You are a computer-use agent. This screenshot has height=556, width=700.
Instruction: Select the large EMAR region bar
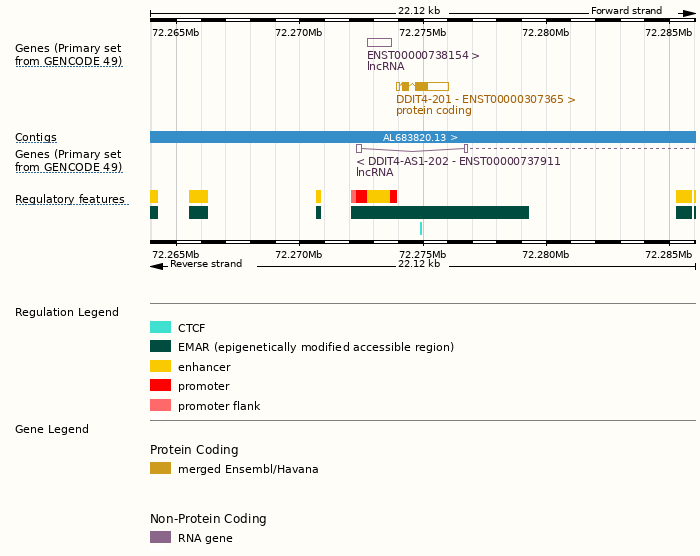[x=439, y=212]
